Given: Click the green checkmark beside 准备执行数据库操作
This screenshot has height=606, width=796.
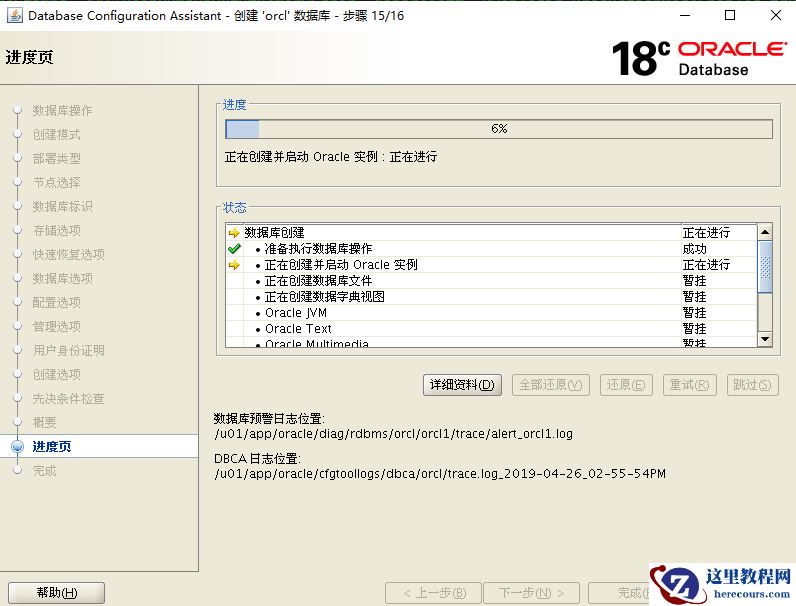Looking at the screenshot, I should pos(234,249).
